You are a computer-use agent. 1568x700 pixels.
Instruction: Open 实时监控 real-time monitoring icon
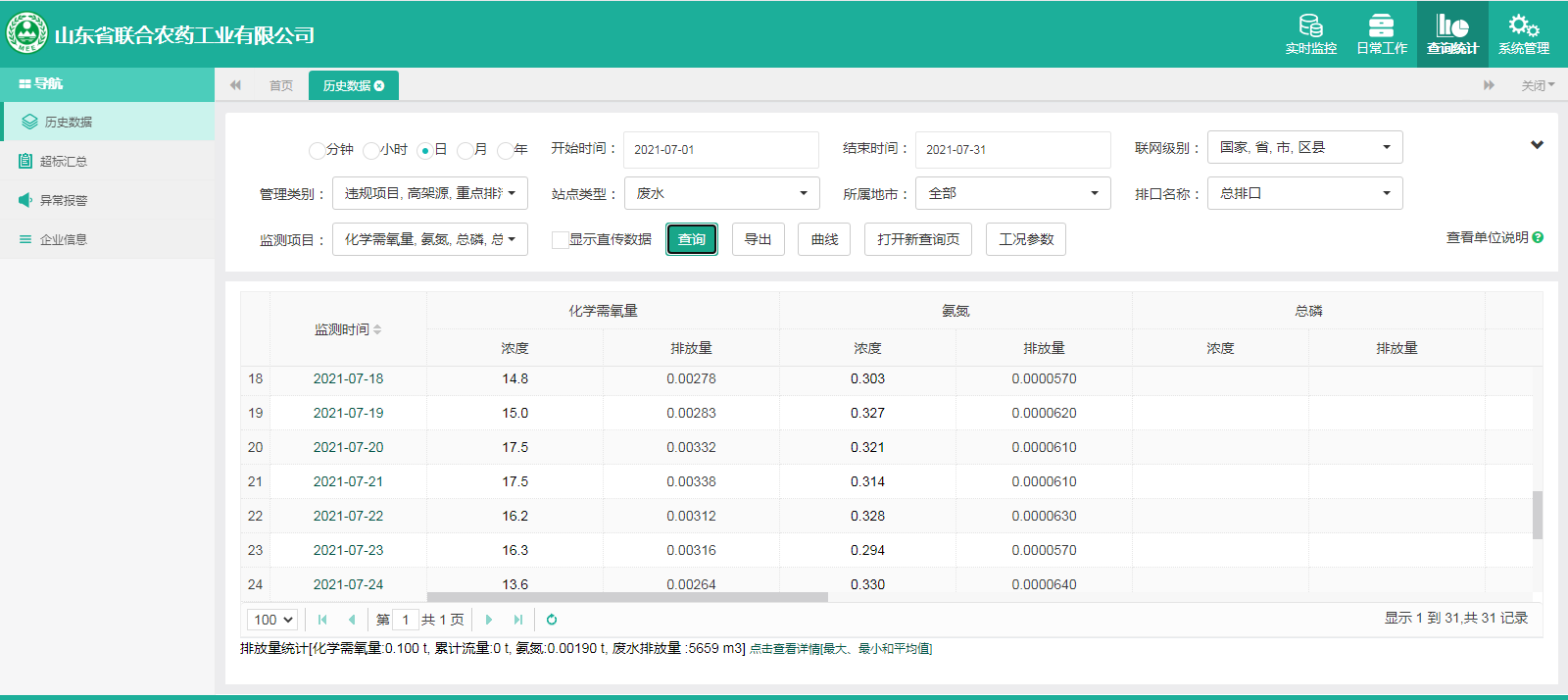tap(1310, 26)
